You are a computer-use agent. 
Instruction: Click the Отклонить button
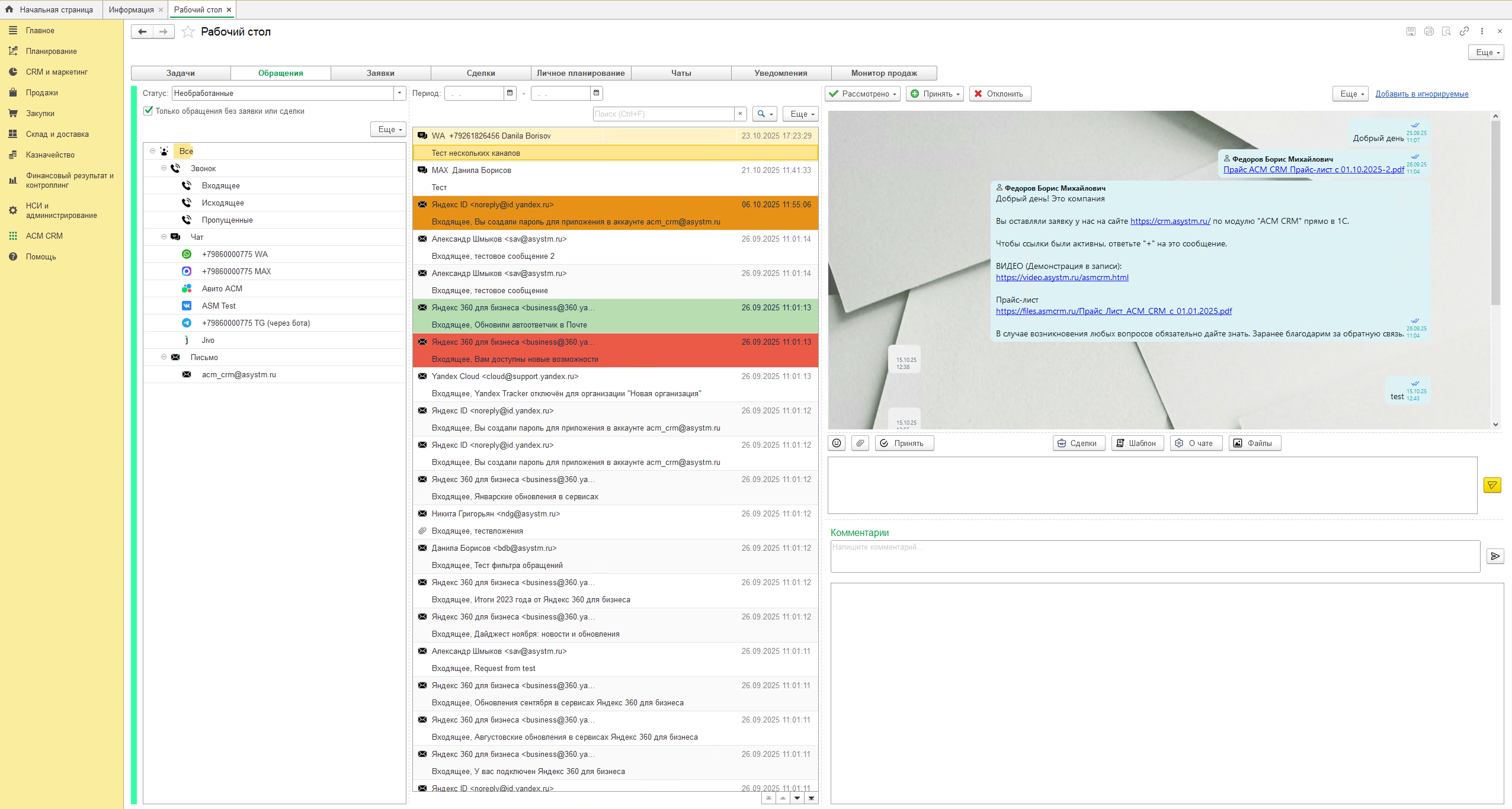click(x=1000, y=94)
